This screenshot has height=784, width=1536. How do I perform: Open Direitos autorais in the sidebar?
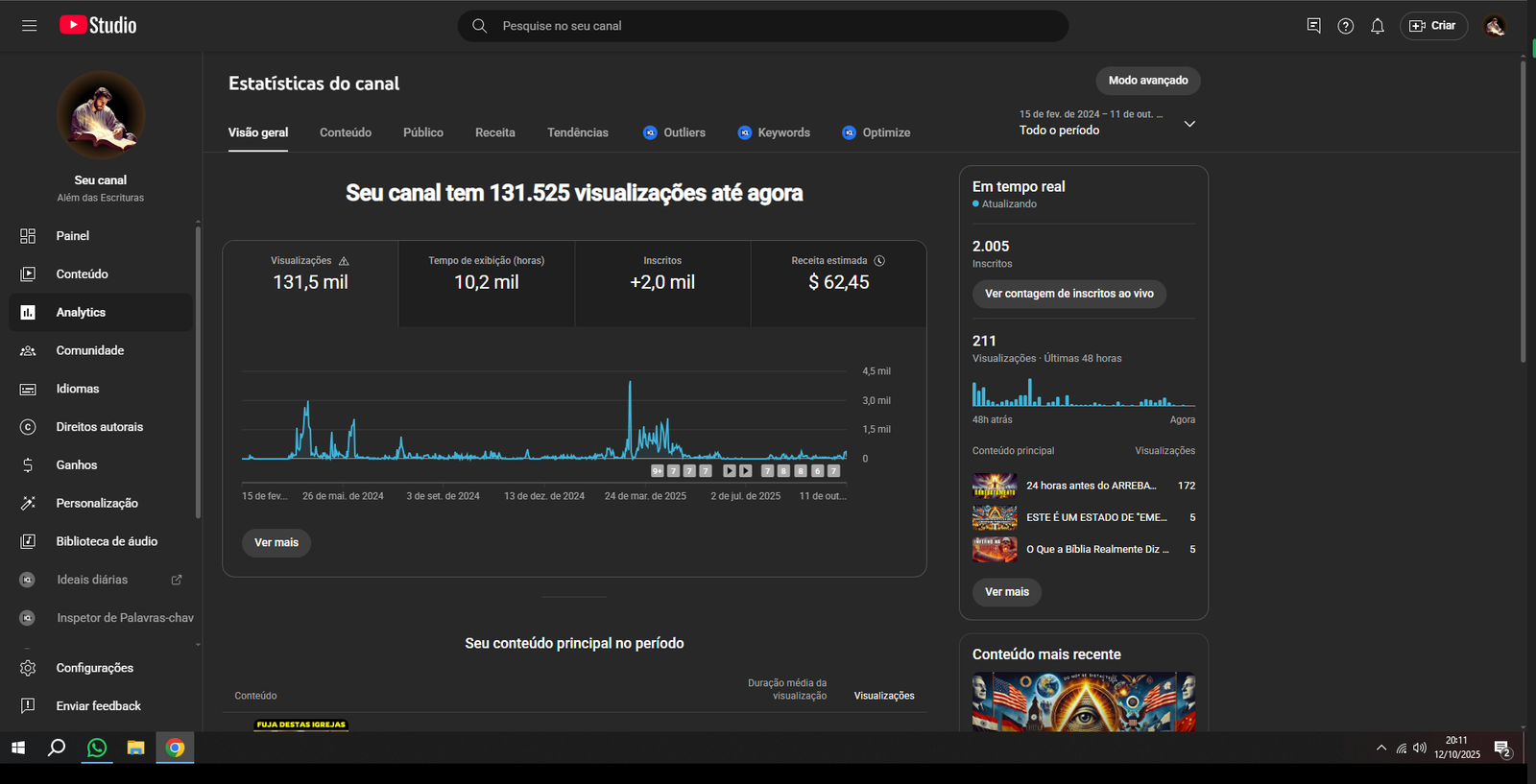pos(101,427)
